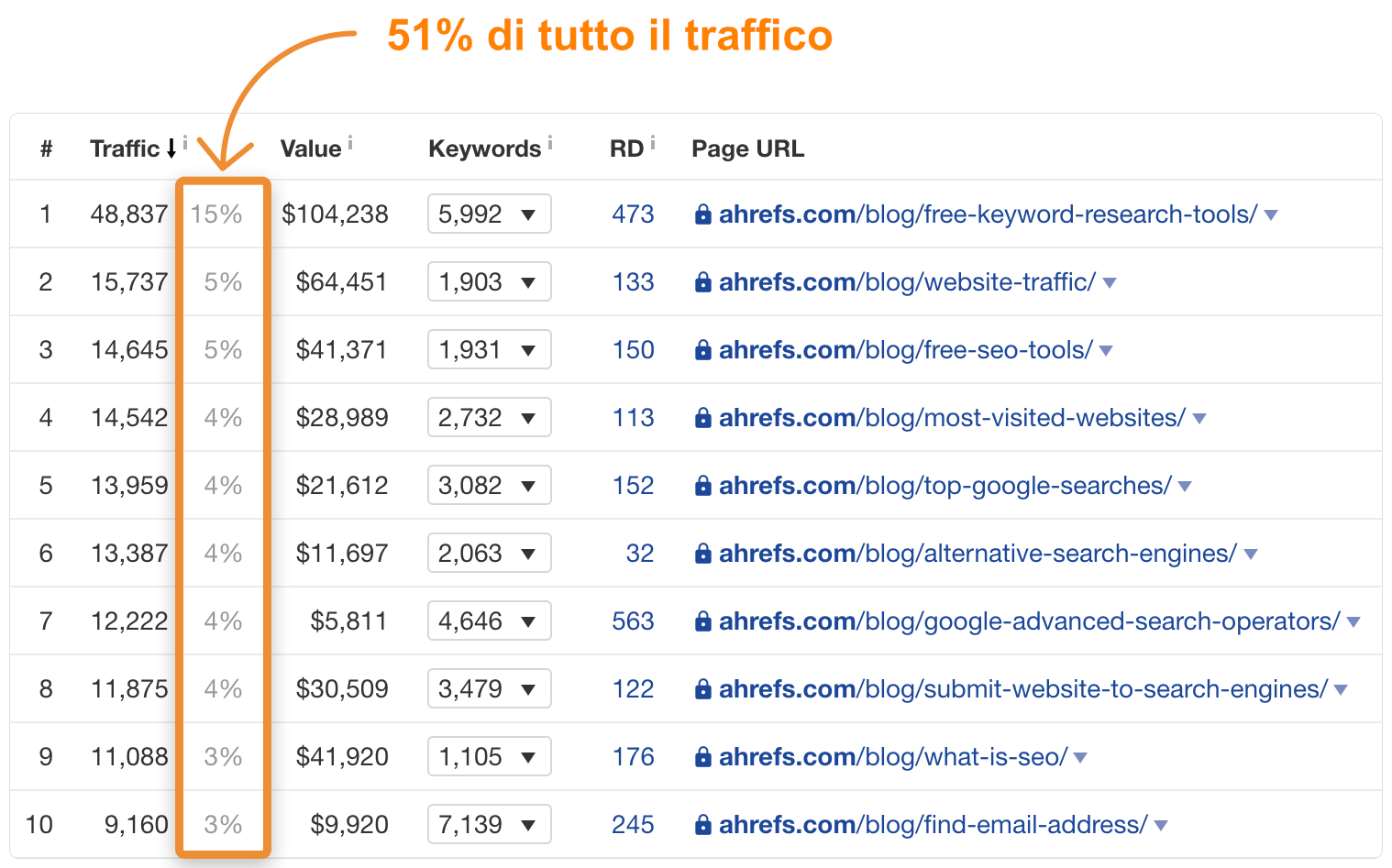Click the lock icon for find-email-address URL

pyautogui.click(x=703, y=825)
